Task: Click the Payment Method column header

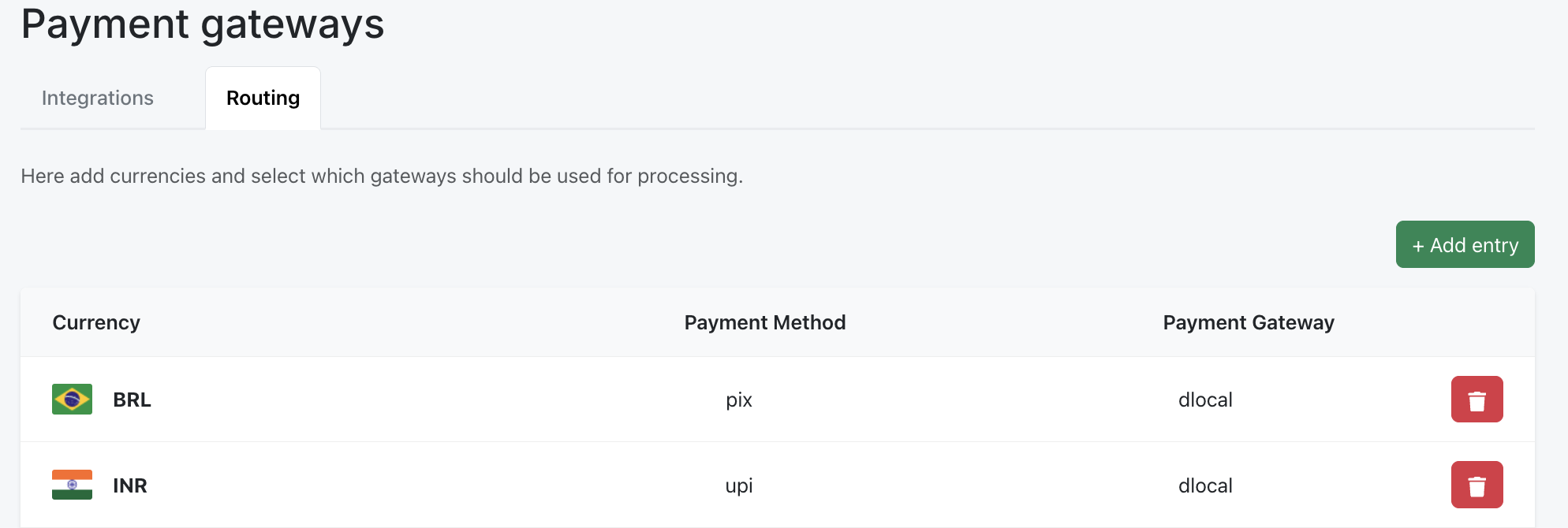Action: [x=764, y=323]
